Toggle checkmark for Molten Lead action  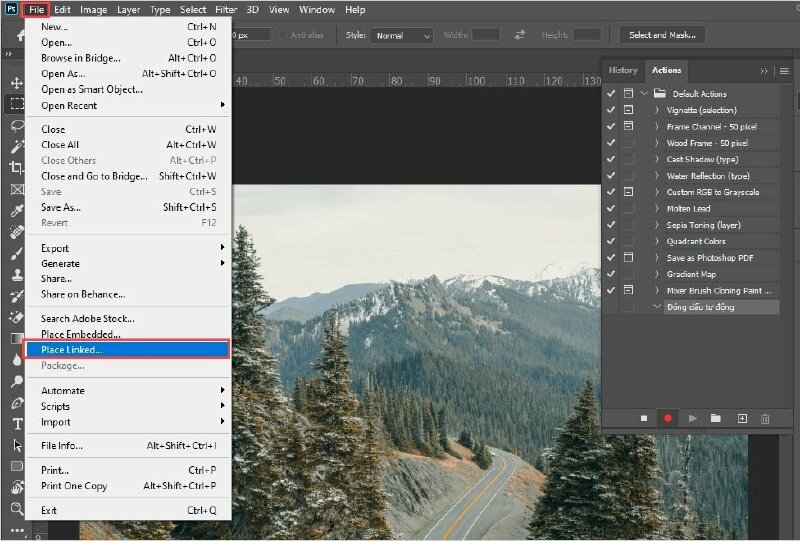coord(610,208)
